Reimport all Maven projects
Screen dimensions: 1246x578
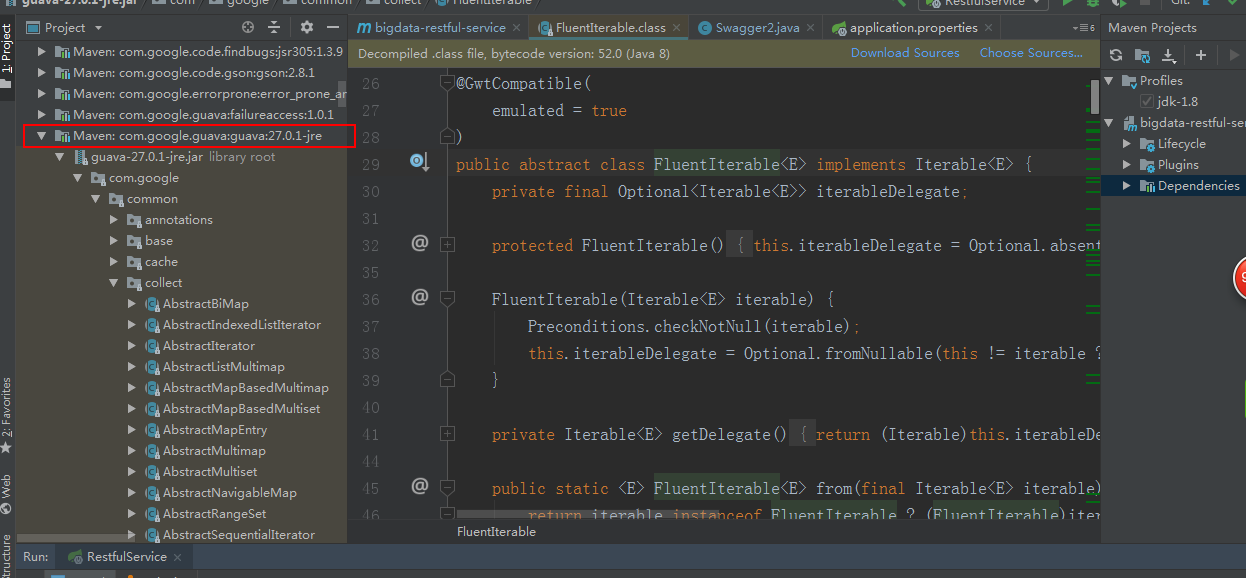(x=1116, y=55)
